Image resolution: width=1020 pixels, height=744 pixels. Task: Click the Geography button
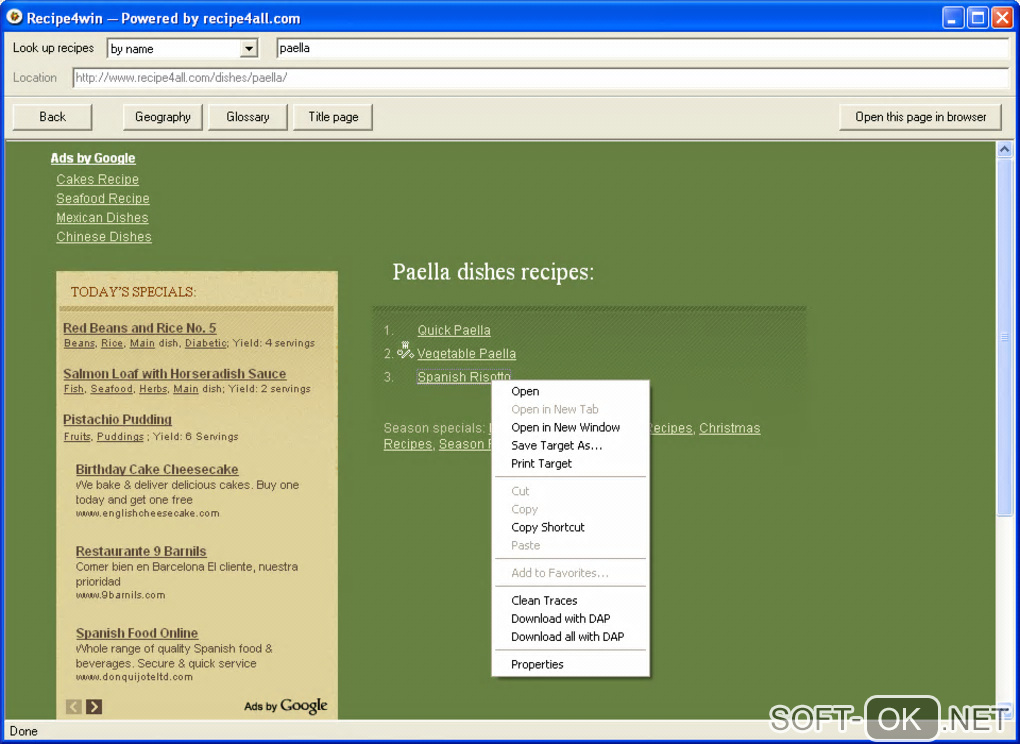163,117
